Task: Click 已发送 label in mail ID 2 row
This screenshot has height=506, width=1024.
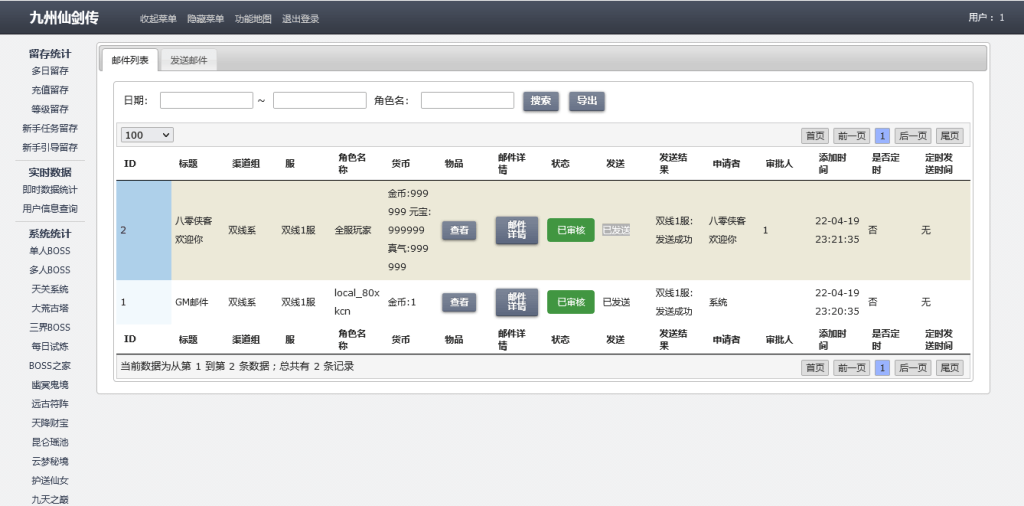Action: click(616, 230)
